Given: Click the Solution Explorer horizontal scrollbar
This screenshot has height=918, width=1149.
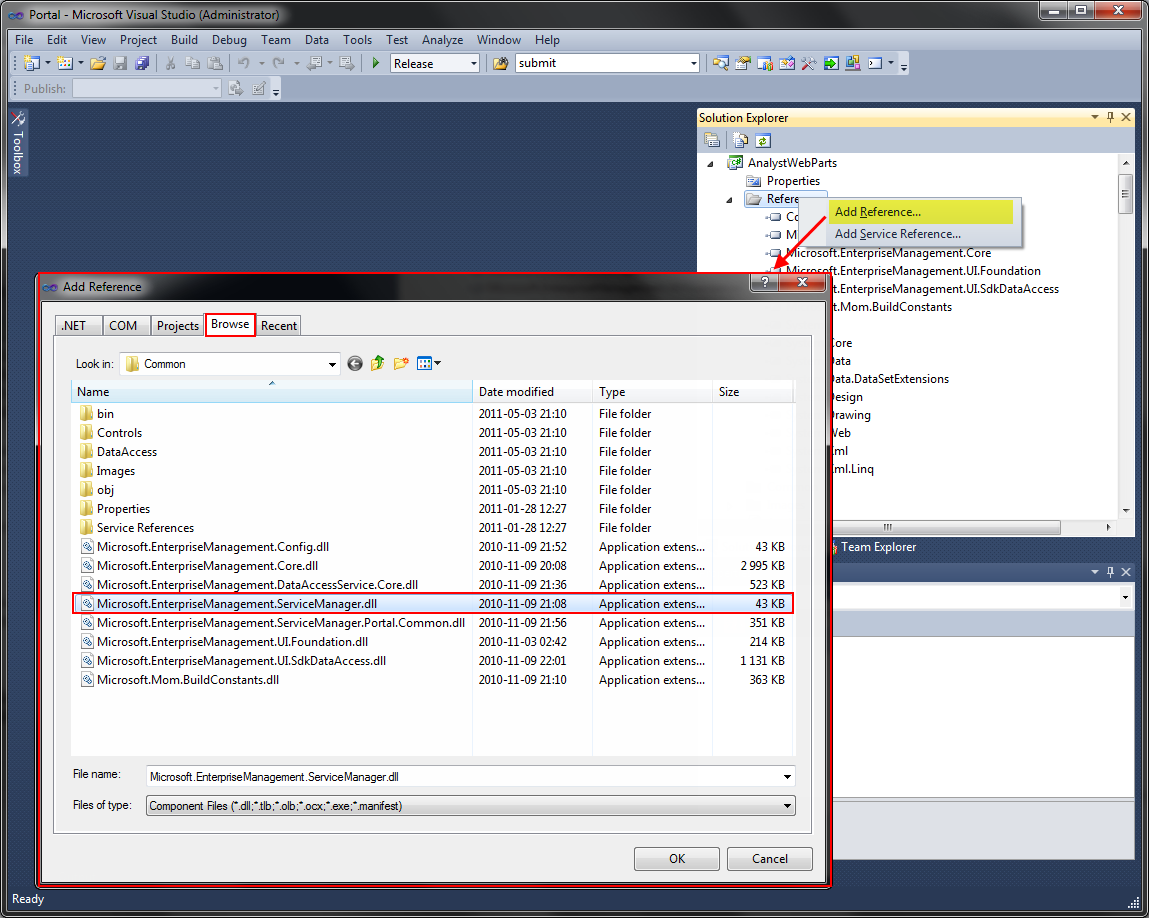Looking at the screenshot, I should coord(946,528).
